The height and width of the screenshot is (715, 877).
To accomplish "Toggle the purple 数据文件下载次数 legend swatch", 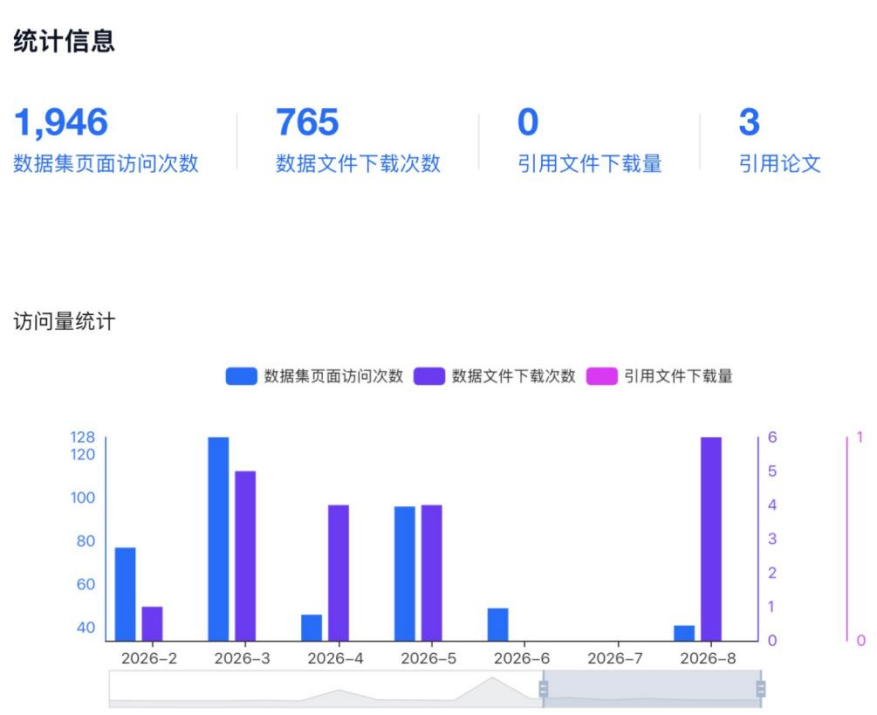I will (x=429, y=376).
